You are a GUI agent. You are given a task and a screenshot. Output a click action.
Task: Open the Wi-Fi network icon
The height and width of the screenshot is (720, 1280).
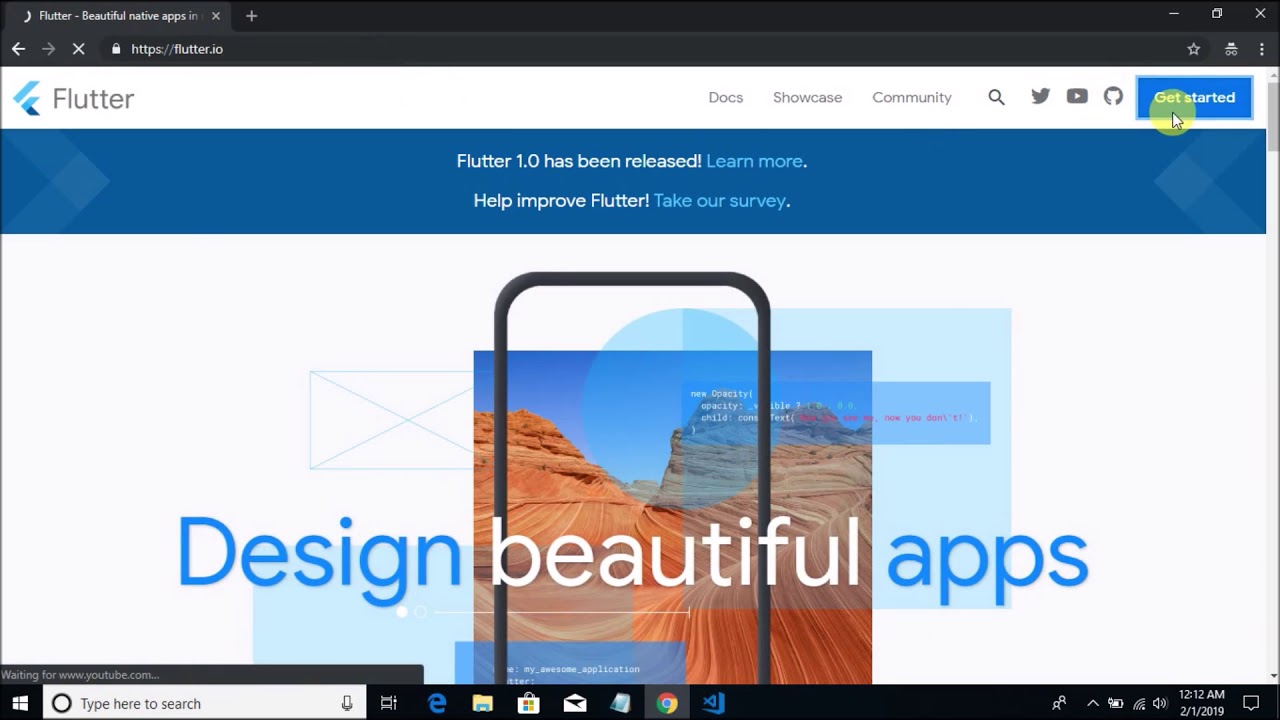[x=1138, y=703]
